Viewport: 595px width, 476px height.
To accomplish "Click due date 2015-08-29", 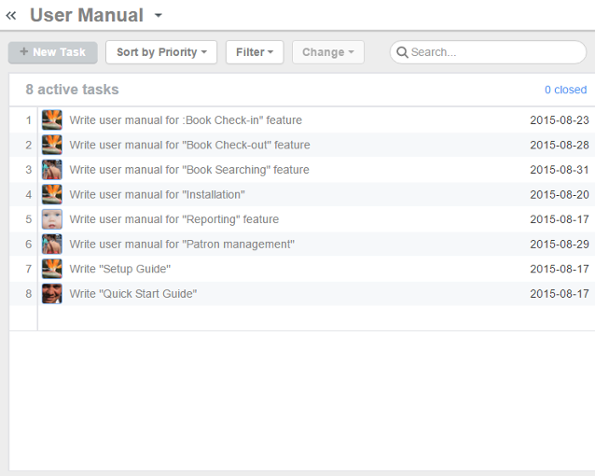I will 559,244.
